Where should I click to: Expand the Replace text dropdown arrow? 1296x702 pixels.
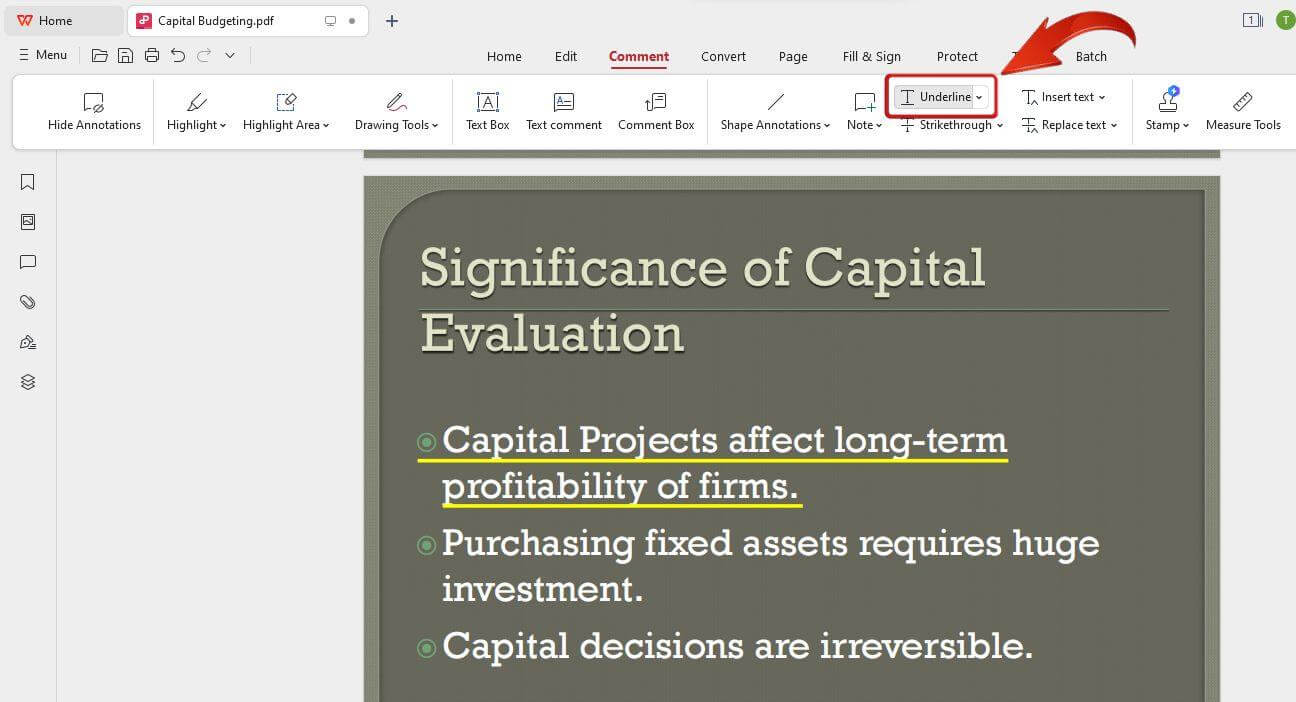(1113, 126)
